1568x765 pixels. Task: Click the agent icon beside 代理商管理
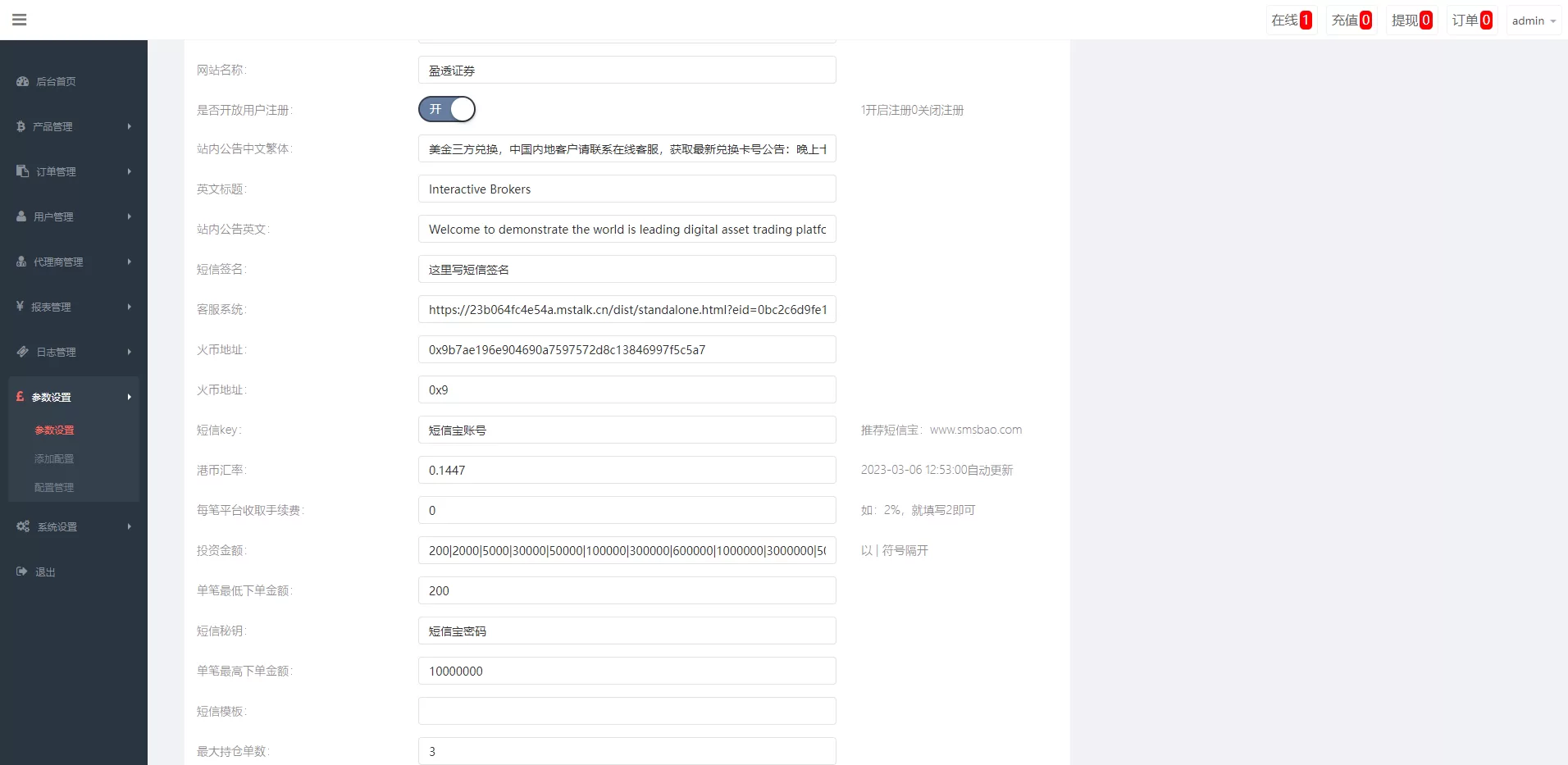(x=21, y=262)
